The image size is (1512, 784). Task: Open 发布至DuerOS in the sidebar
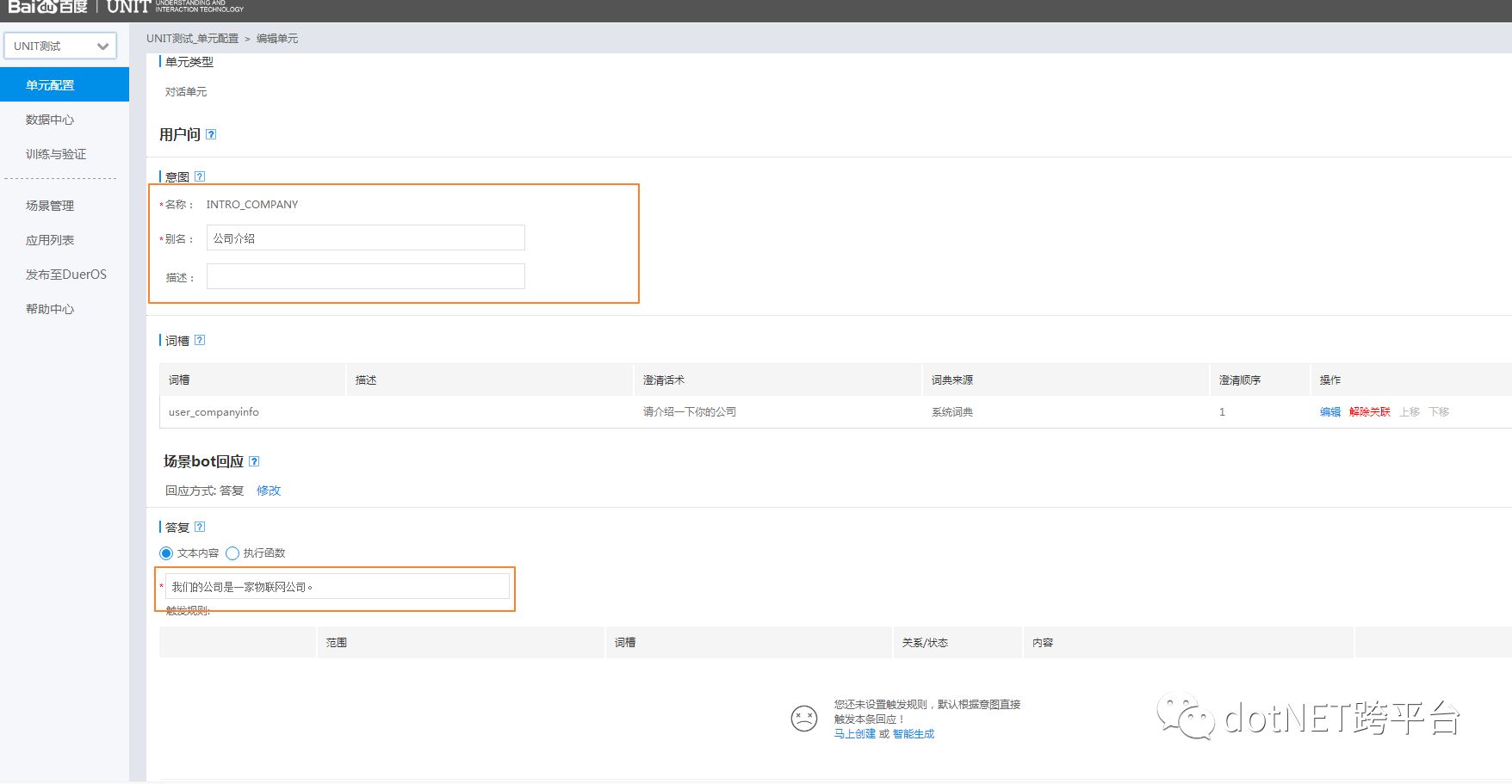[x=66, y=275]
